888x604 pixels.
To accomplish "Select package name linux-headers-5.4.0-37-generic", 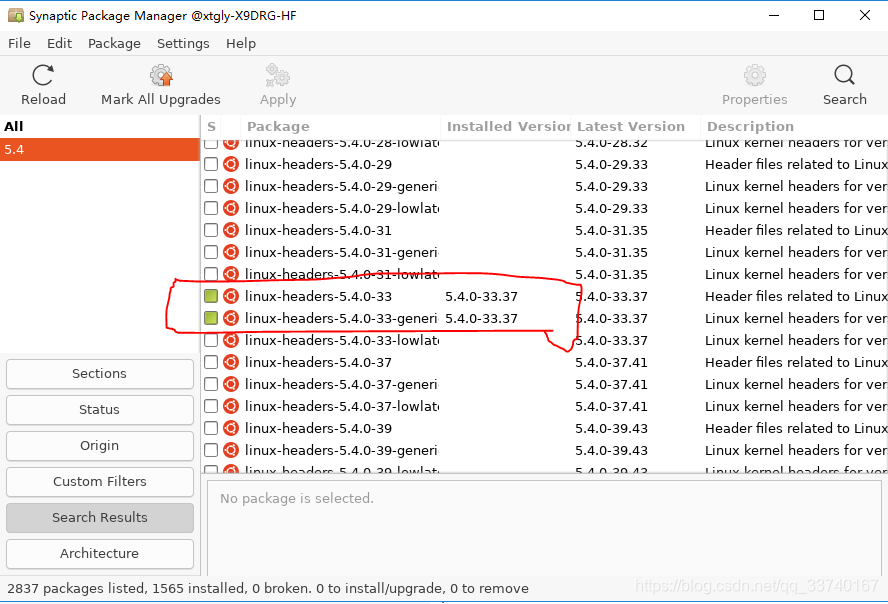I will point(341,384).
